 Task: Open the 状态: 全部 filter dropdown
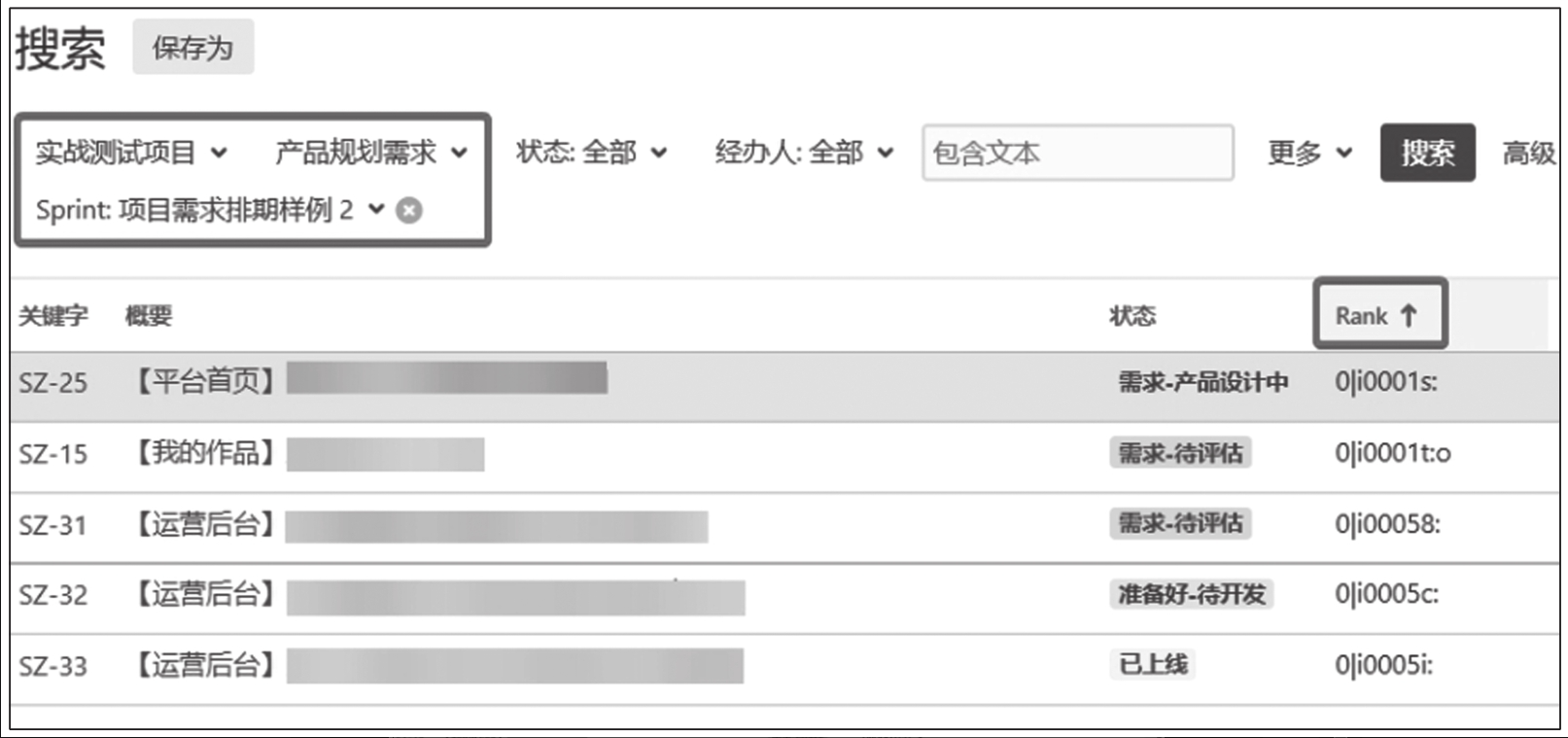click(x=591, y=153)
